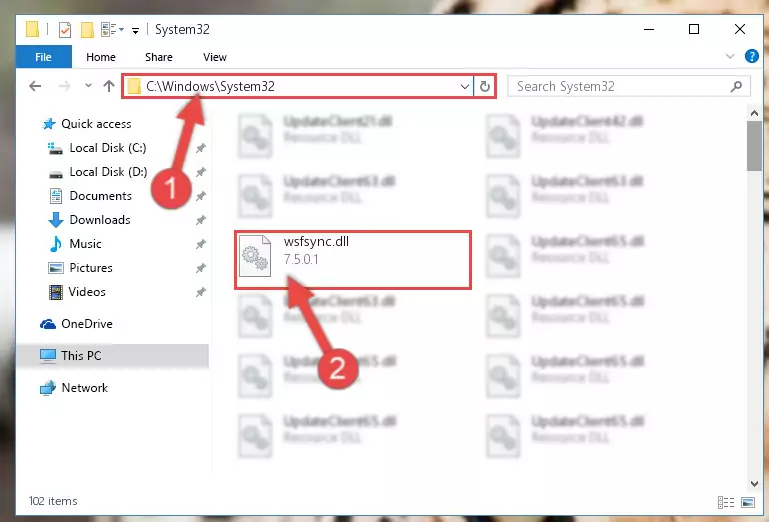The image size is (769, 522).
Task: Click the Downloads blue arrow icon
Action: tap(56, 220)
